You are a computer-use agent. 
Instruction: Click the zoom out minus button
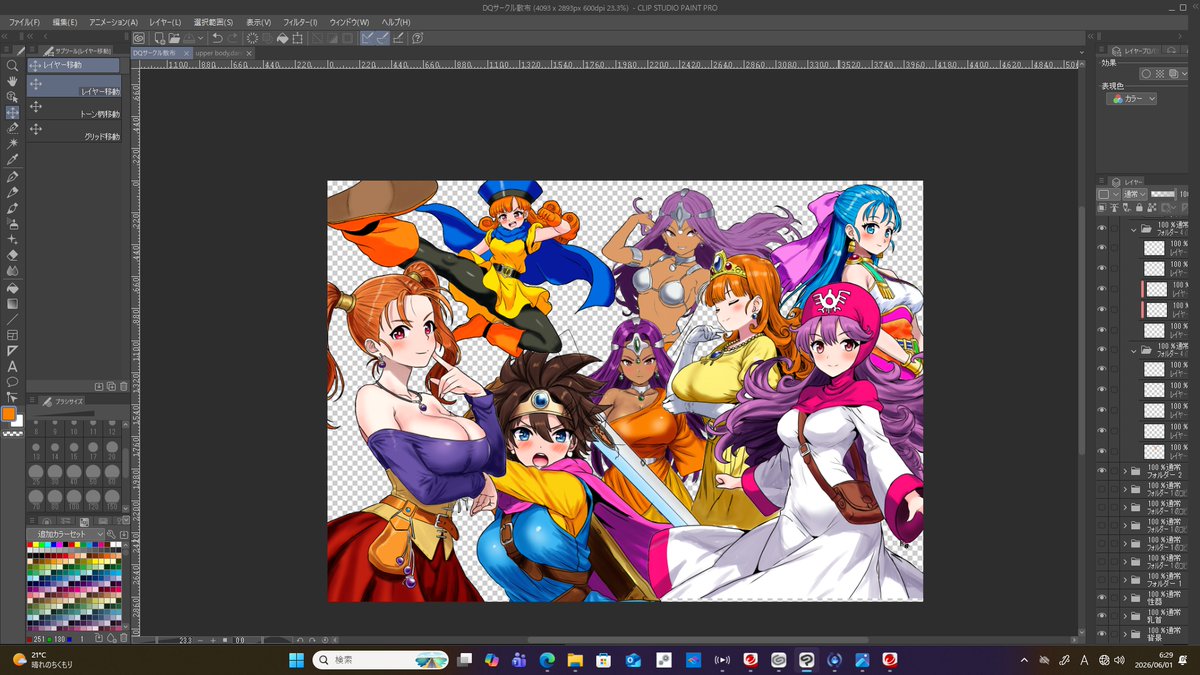click(x=199, y=639)
